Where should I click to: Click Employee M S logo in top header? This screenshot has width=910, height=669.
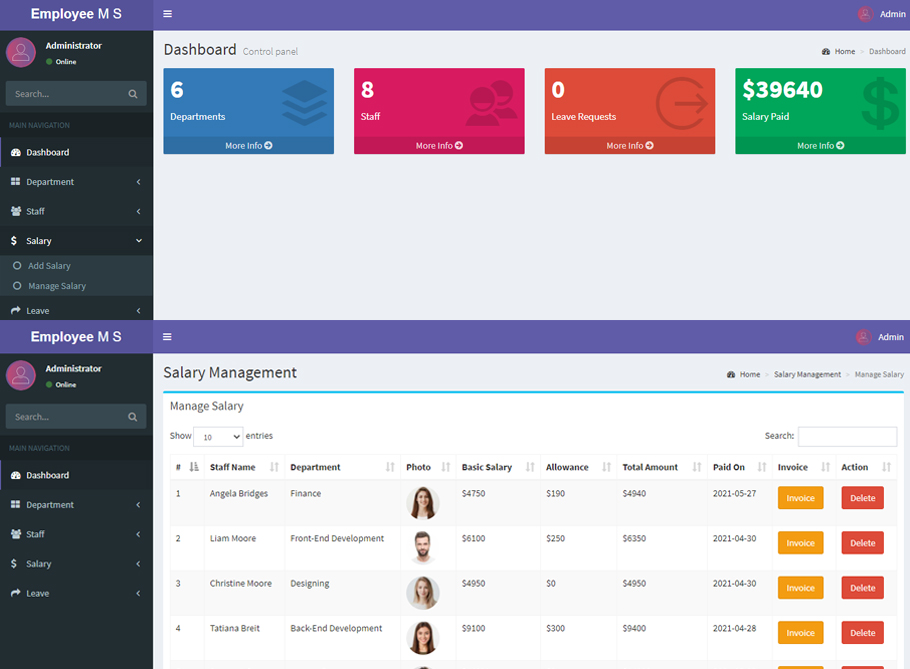pyautogui.click(x=76, y=14)
